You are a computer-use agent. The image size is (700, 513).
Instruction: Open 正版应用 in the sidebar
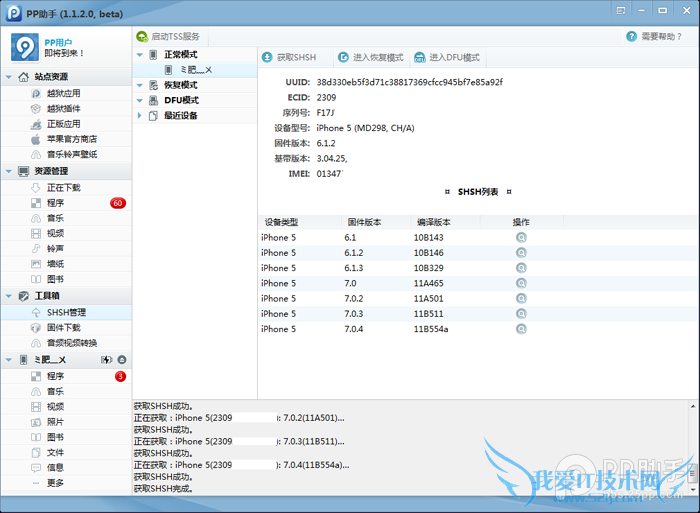click(x=64, y=124)
